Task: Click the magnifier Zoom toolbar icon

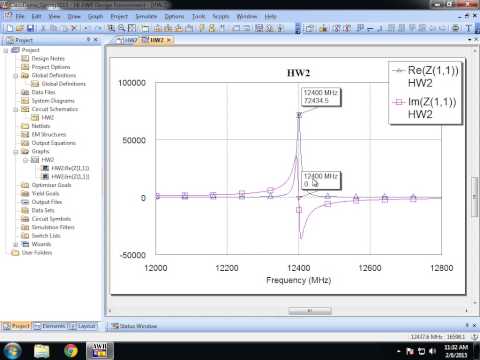Action: pyautogui.click(x=122, y=28)
